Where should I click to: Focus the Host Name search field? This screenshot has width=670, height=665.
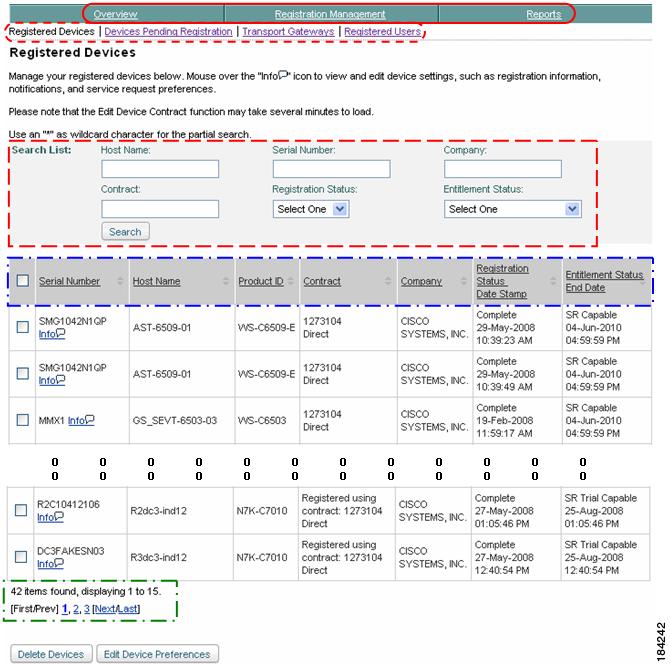click(160, 169)
